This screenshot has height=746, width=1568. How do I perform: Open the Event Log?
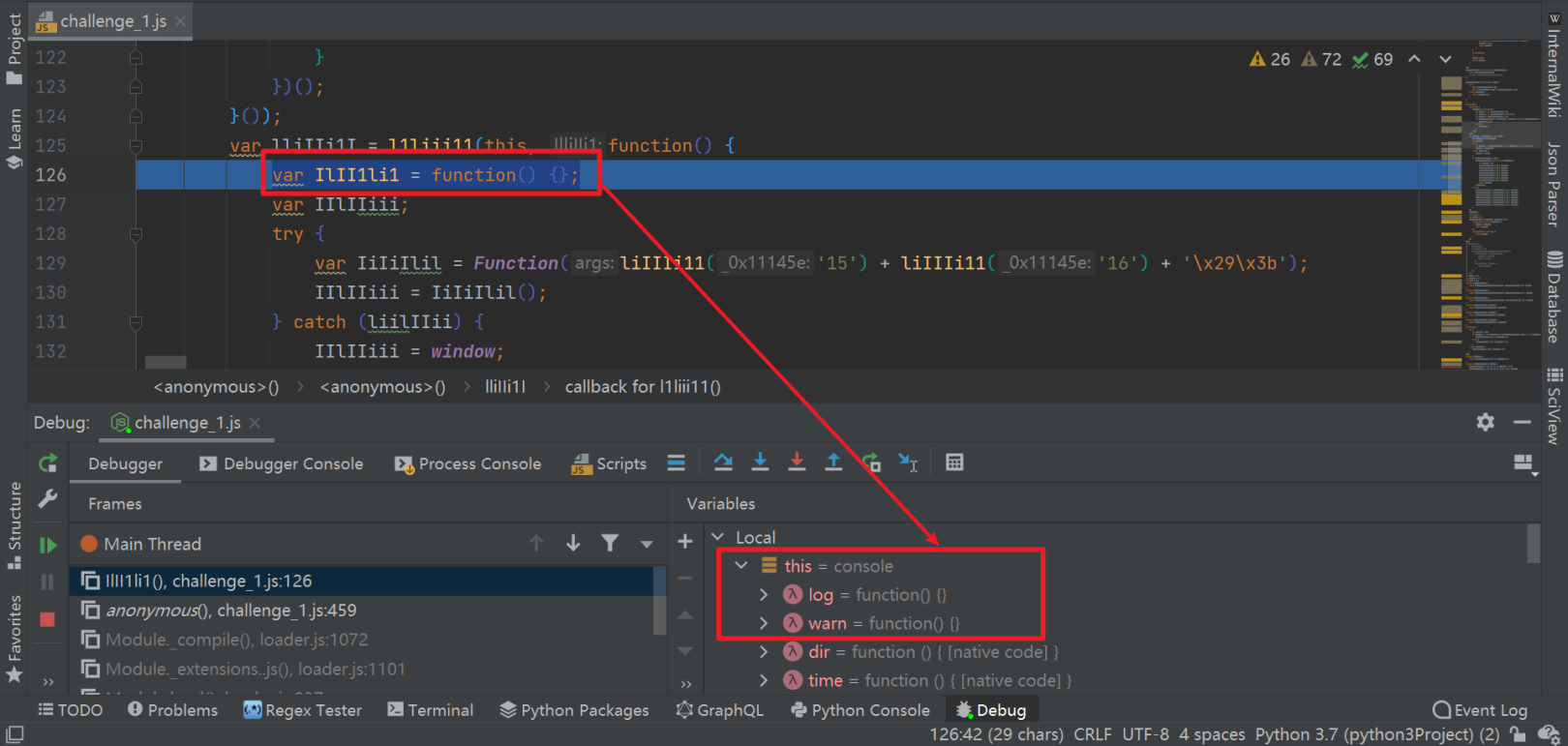[x=1480, y=709]
